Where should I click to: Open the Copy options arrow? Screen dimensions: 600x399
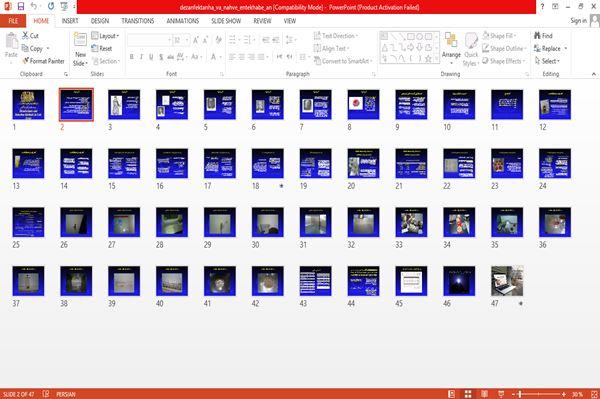48,49
